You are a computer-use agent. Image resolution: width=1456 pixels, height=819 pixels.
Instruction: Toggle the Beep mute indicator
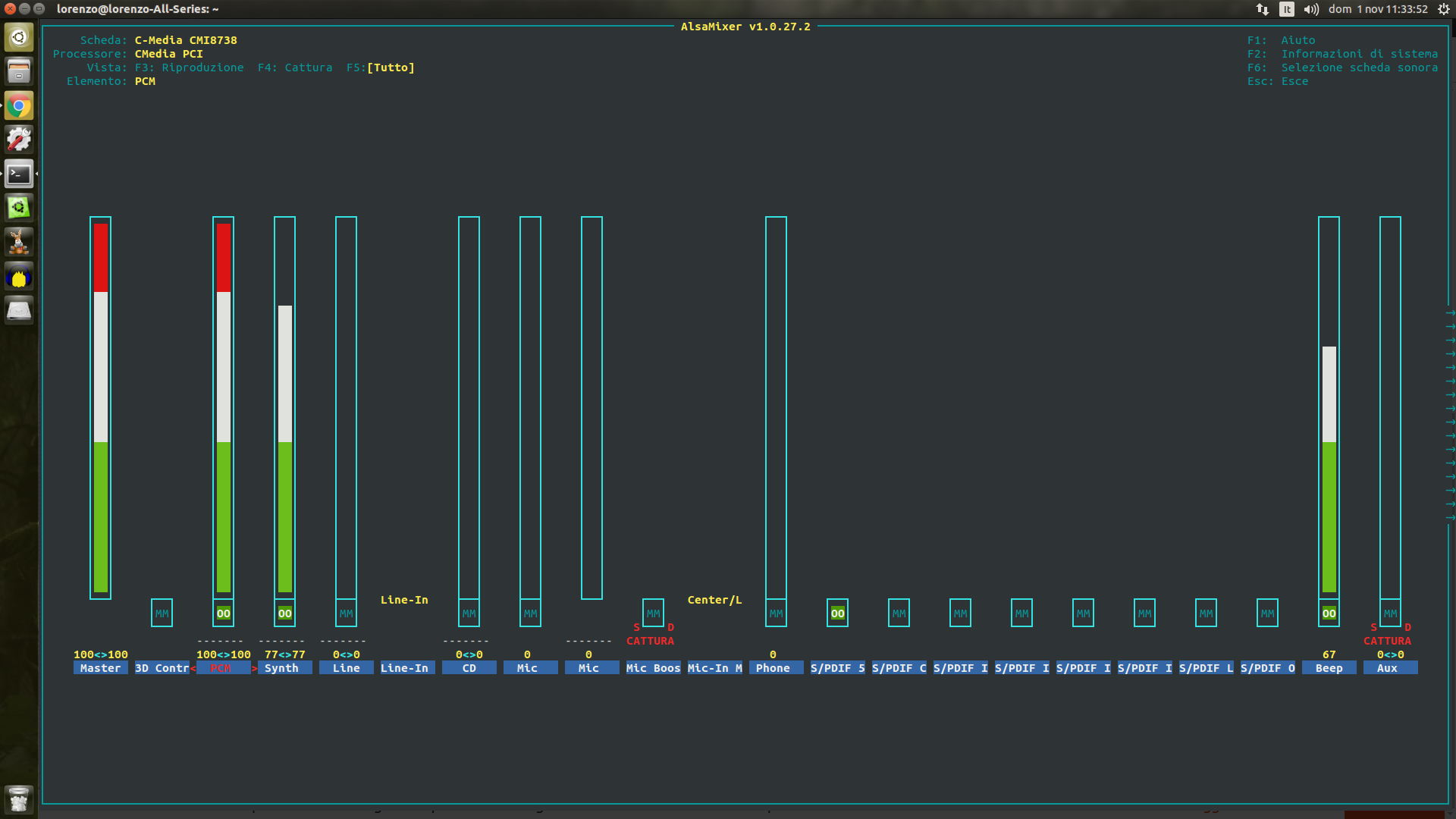point(1329,613)
